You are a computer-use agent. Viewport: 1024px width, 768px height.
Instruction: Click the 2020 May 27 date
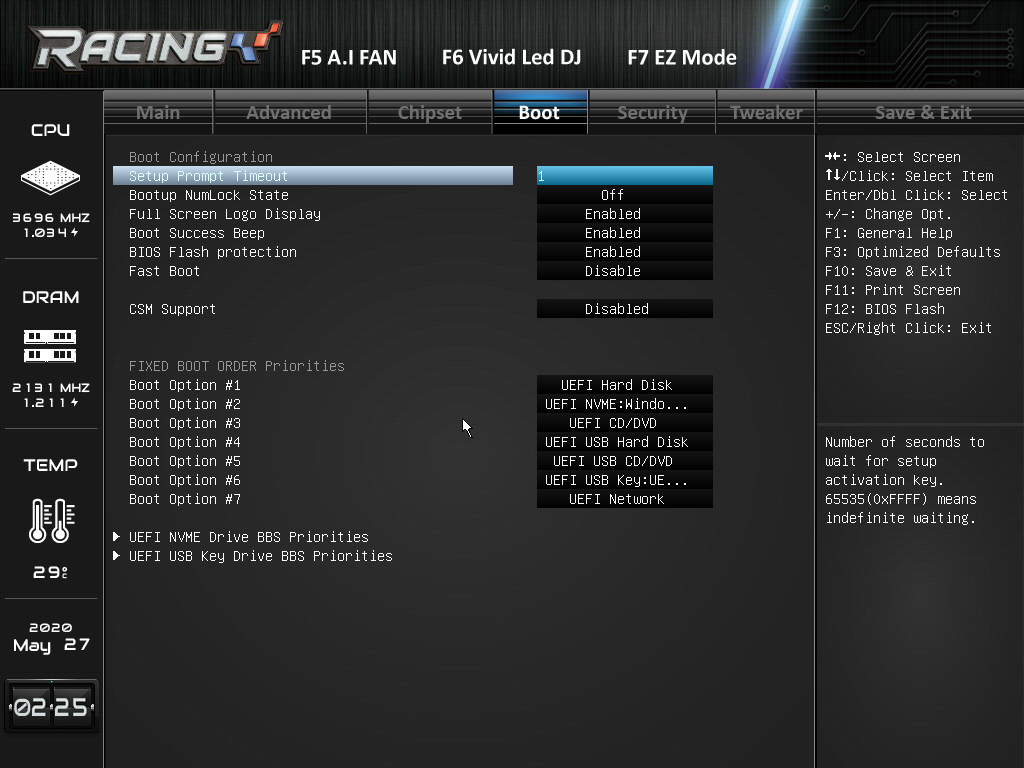point(51,637)
